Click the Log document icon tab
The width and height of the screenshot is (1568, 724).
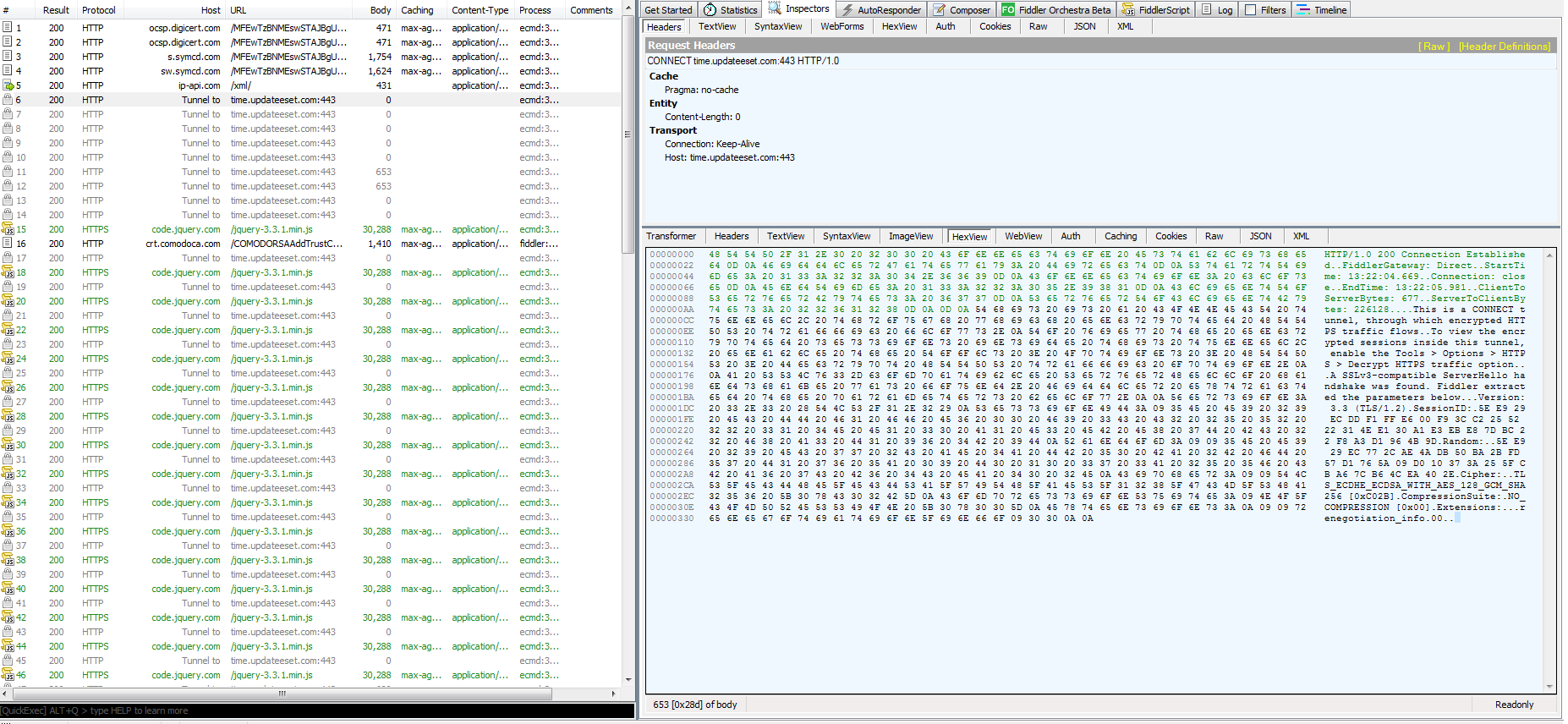point(1207,10)
